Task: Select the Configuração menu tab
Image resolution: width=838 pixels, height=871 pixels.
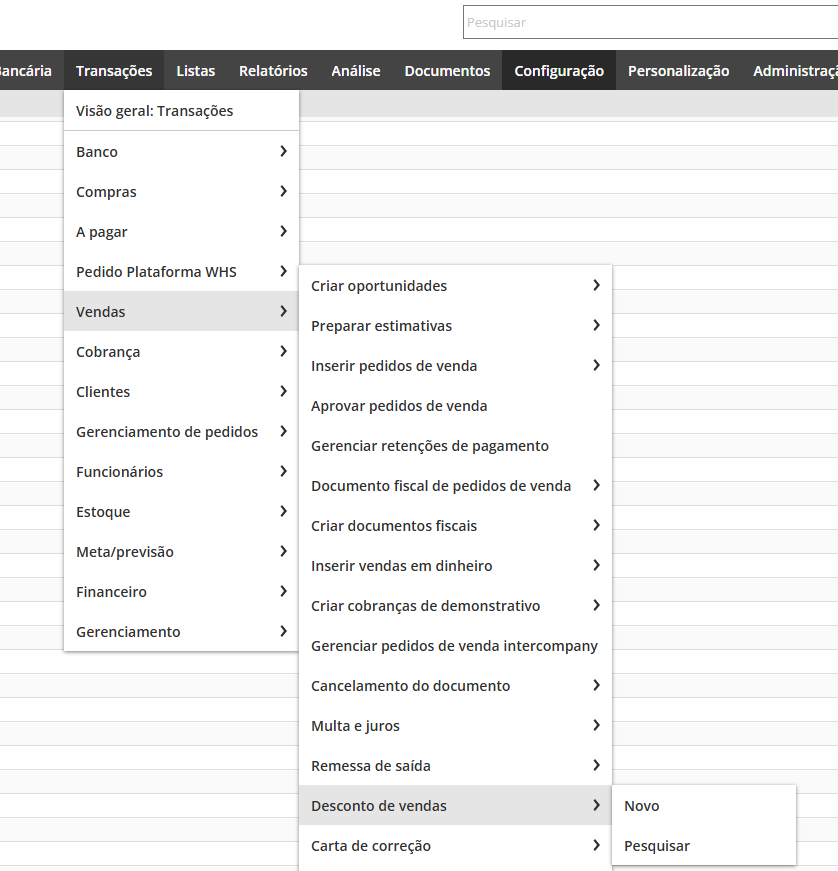Action: pyautogui.click(x=558, y=71)
